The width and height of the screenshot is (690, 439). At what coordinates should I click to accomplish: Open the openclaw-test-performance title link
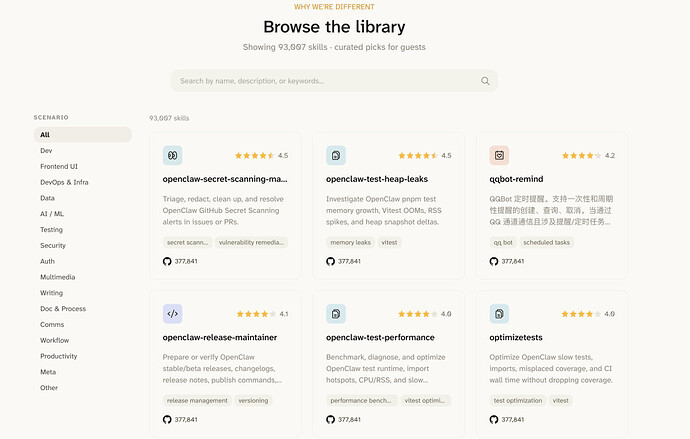(x=380, y=337)
